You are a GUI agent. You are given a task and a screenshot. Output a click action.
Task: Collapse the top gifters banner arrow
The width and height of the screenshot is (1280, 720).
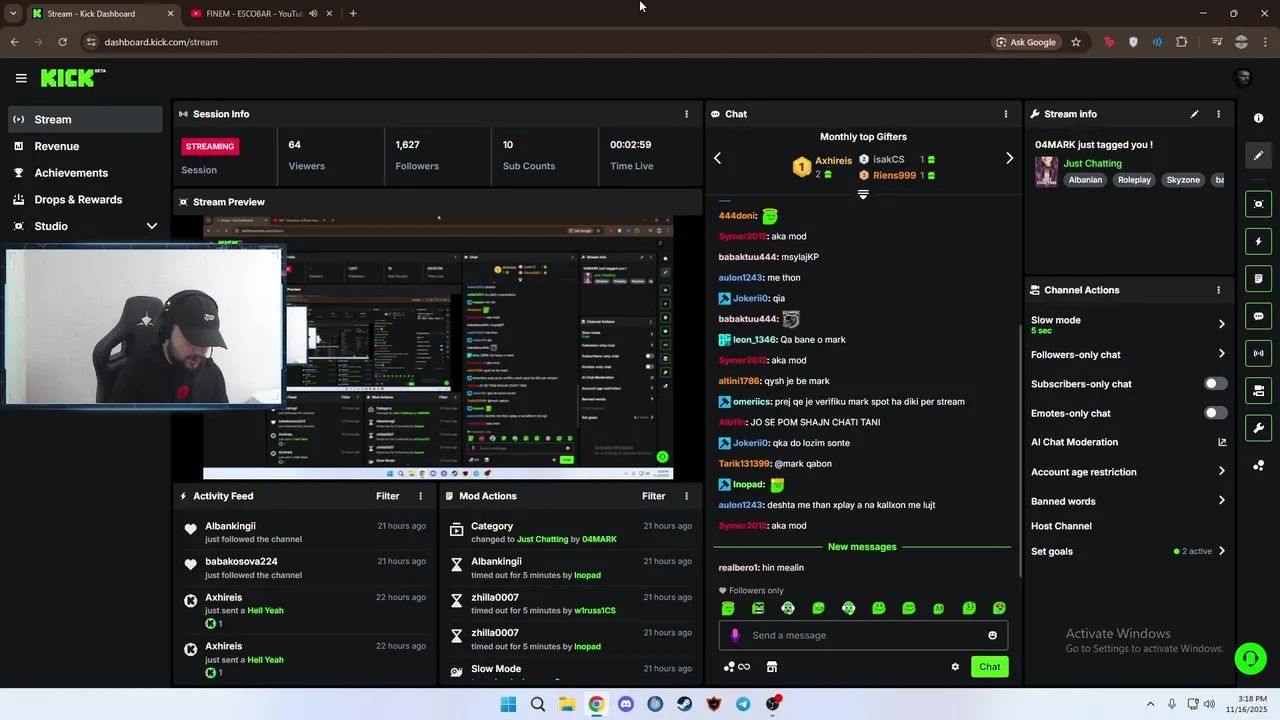[863, 194]
